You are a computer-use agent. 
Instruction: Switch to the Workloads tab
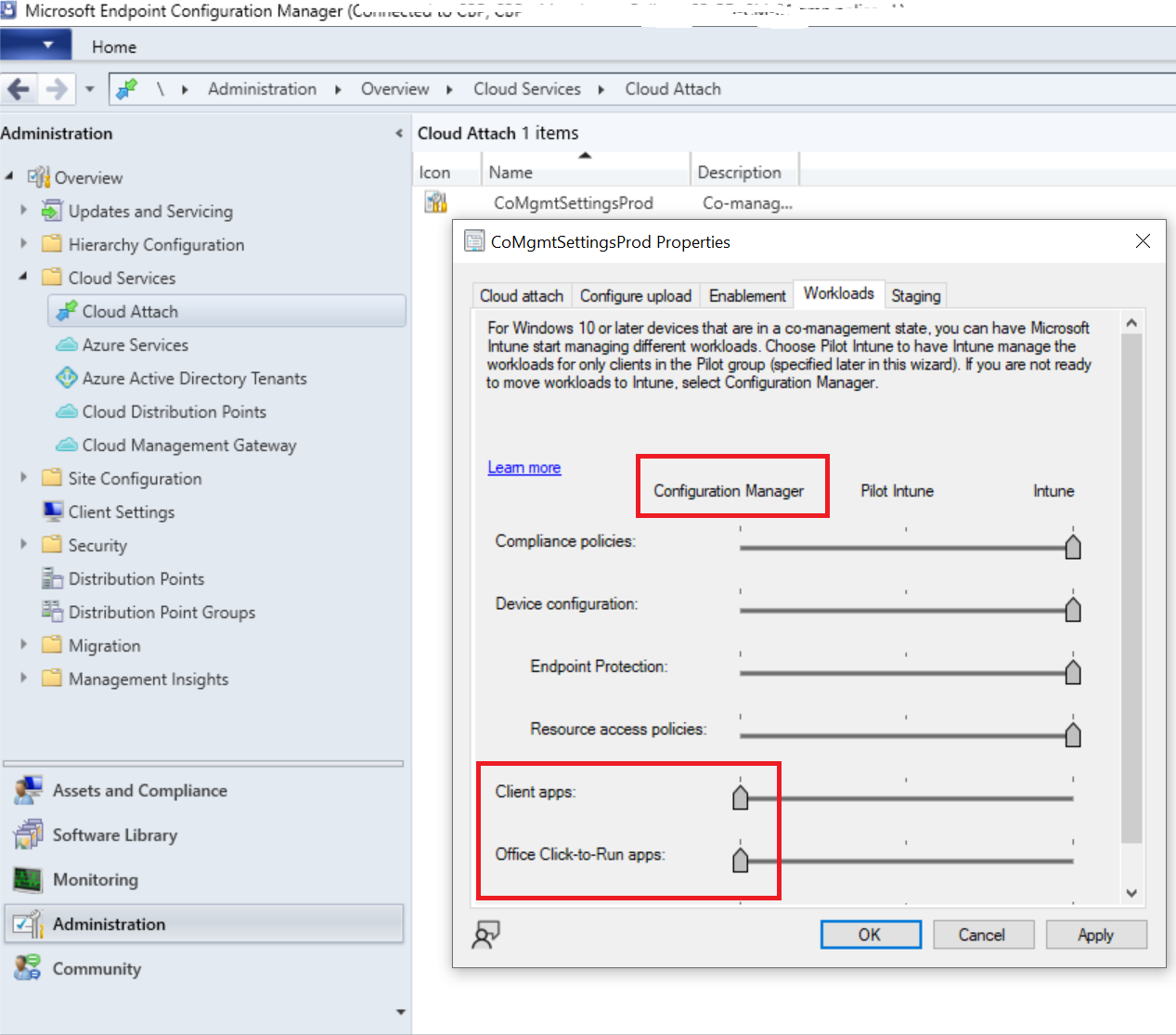point(839,293)
